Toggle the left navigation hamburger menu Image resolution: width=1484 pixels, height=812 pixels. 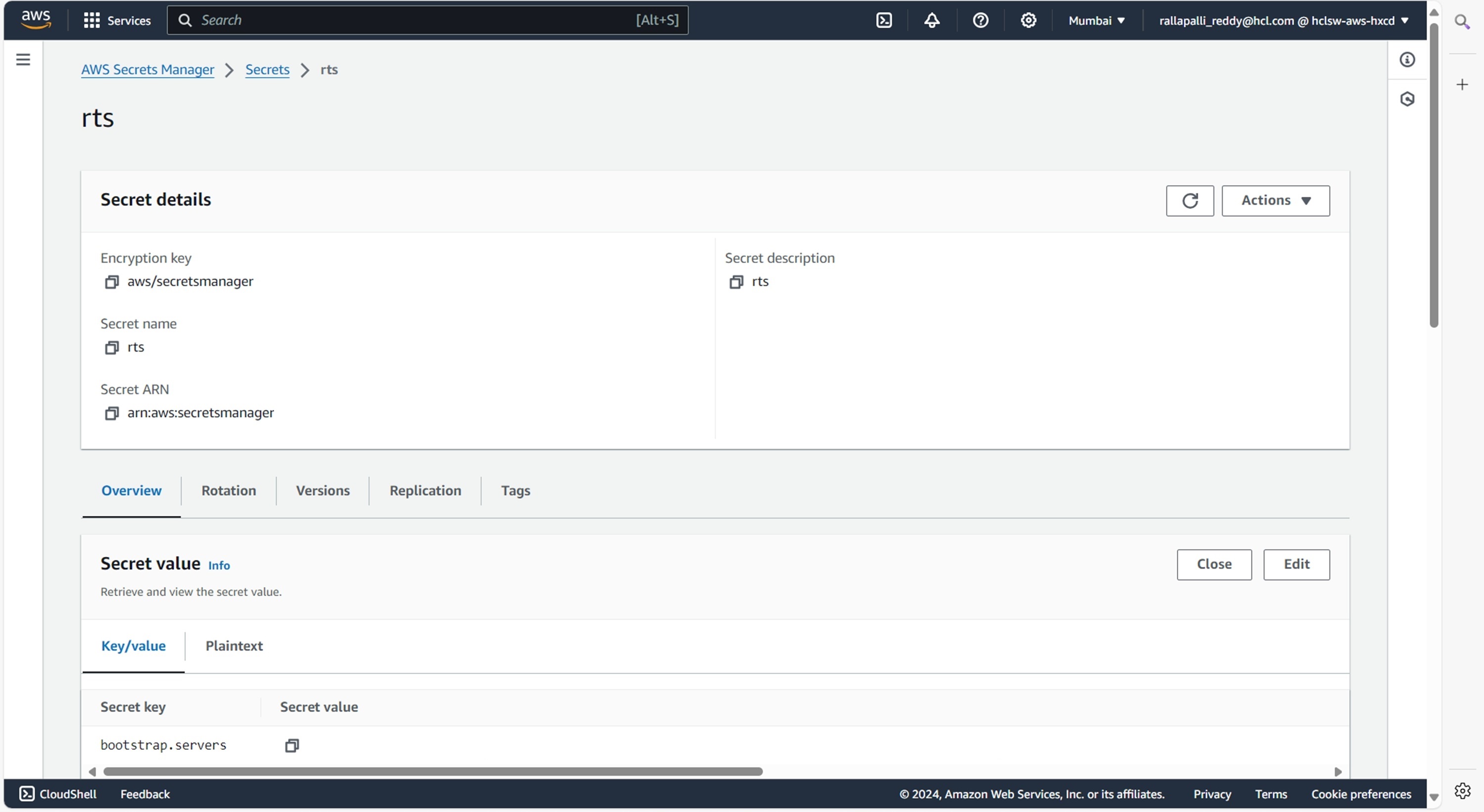point(23,59)
